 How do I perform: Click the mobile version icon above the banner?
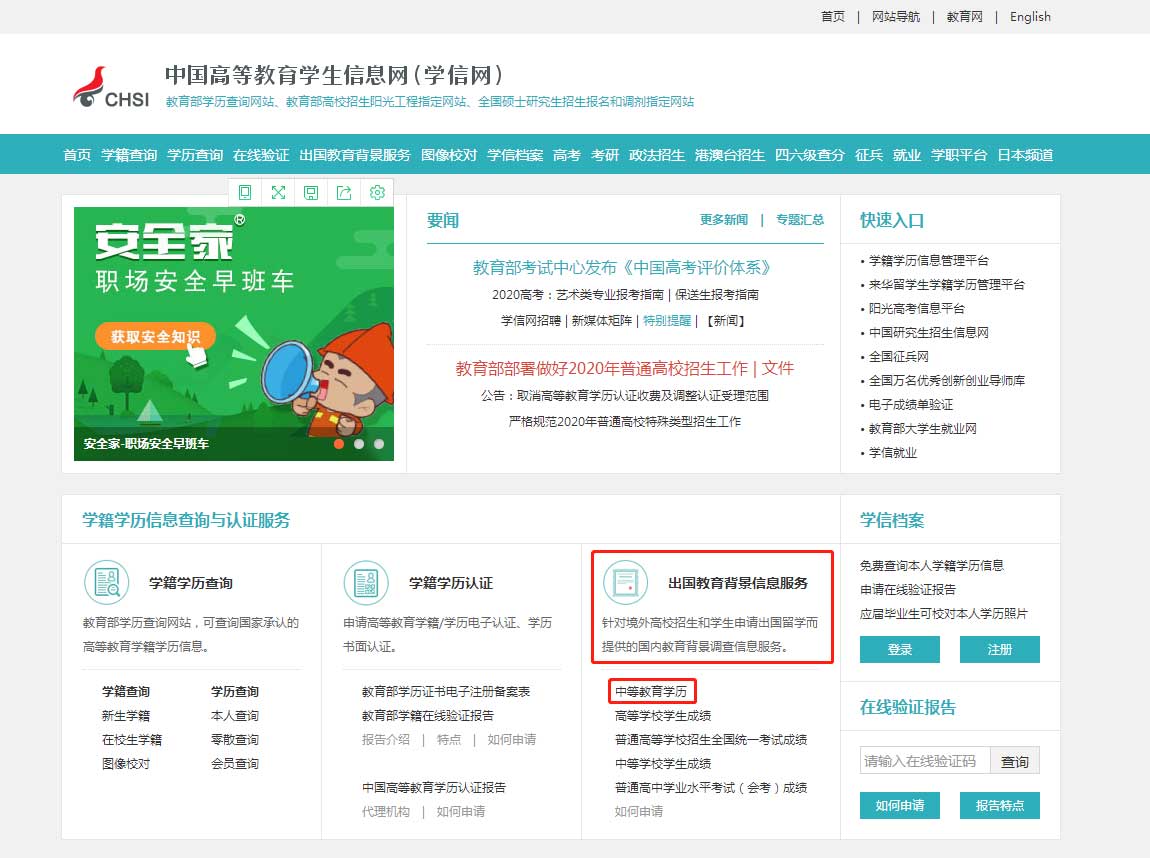tap(244, 192)
